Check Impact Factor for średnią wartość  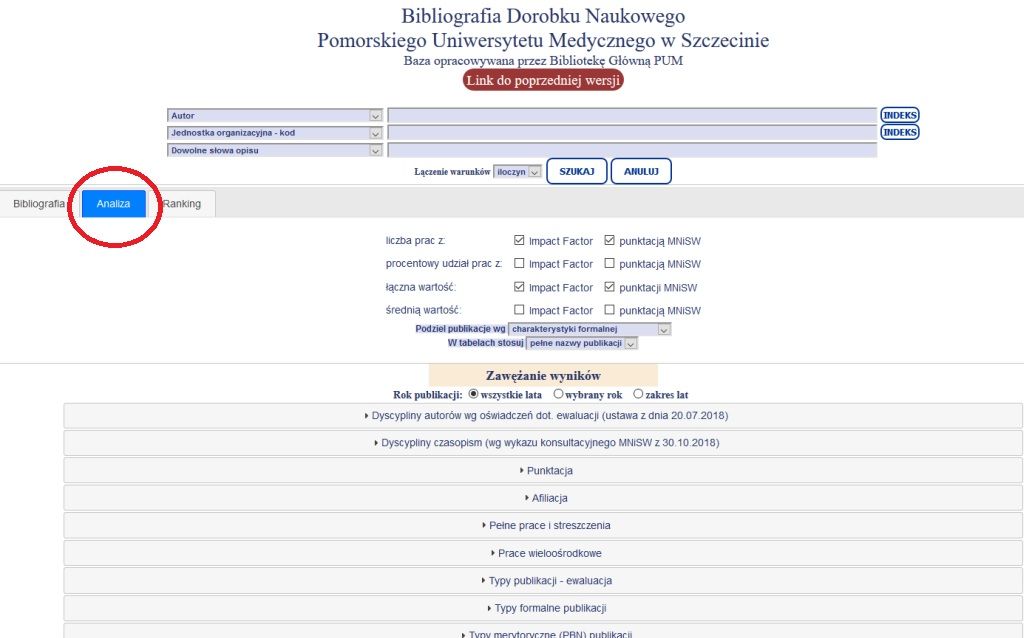coord(519,310)
